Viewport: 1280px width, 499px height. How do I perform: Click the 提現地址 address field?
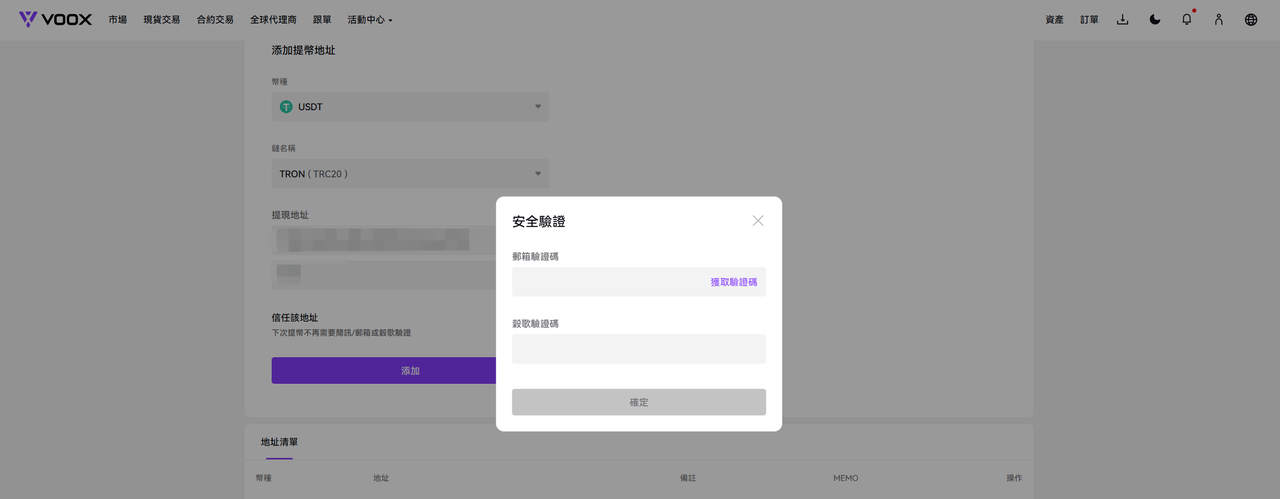point(384,240)
